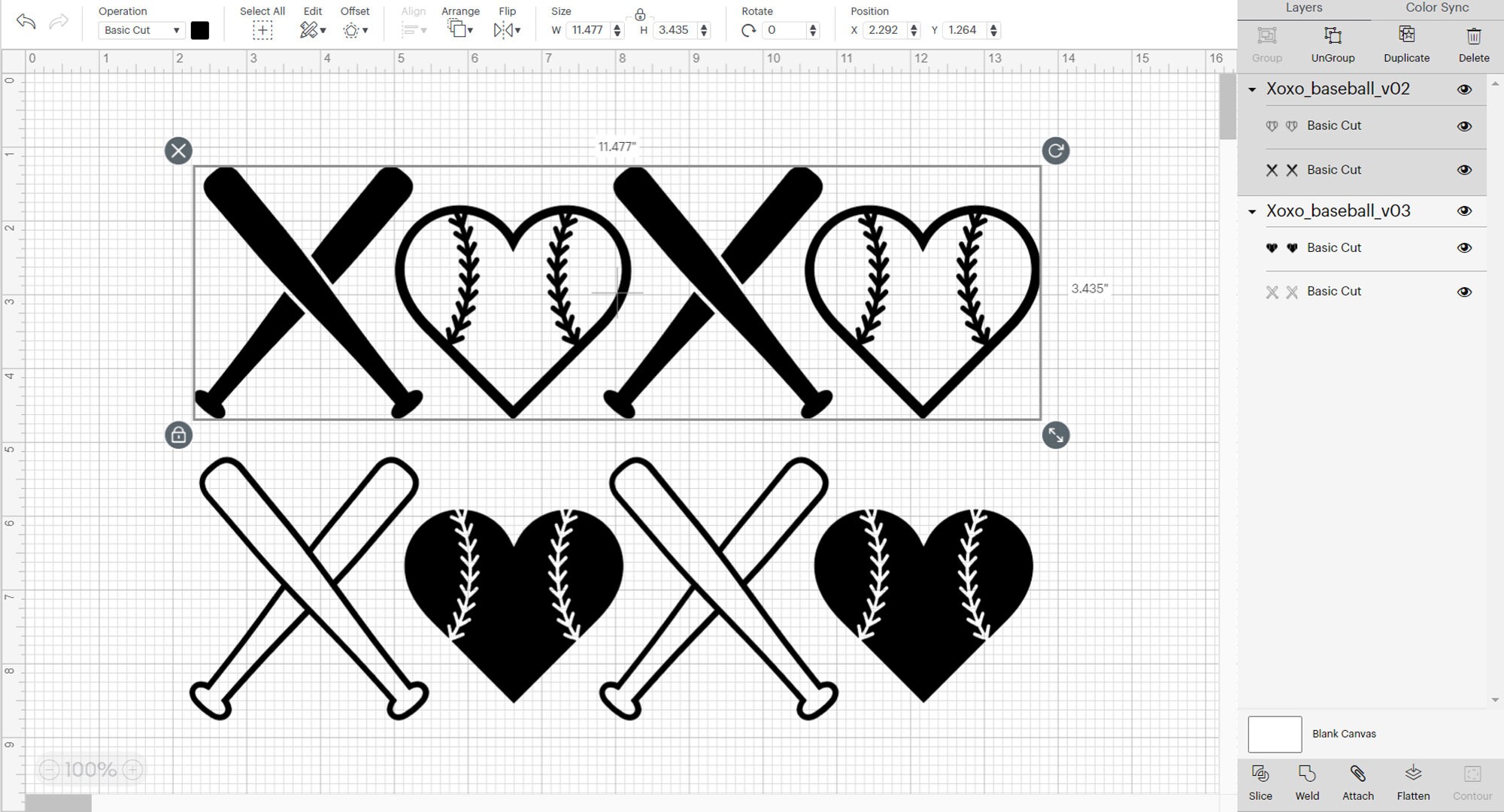Click the Attach icon
The height and width of the screenshot is (812, 1504).
click(x=1358, y=780)
